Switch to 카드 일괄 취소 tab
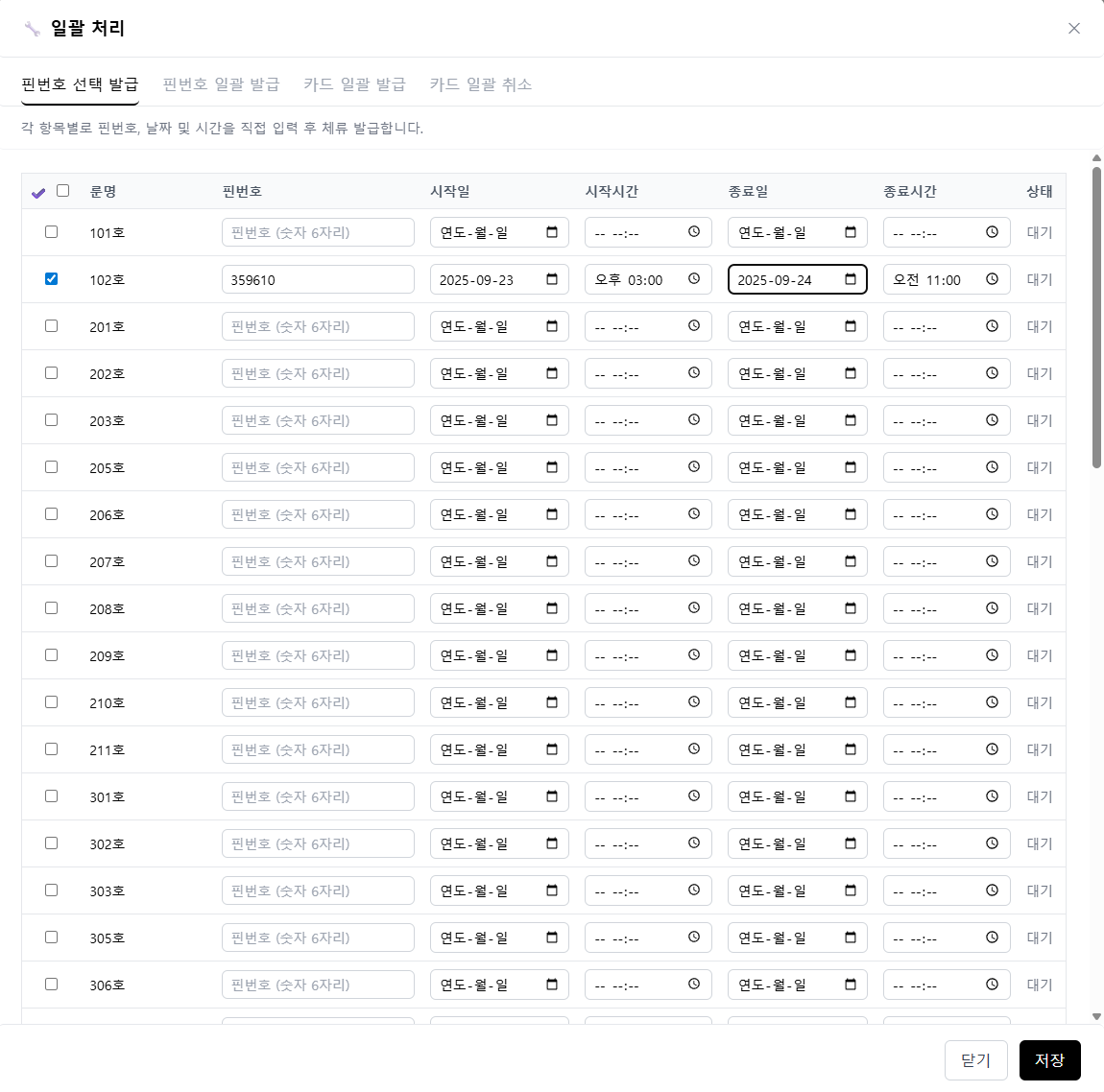 480,84
